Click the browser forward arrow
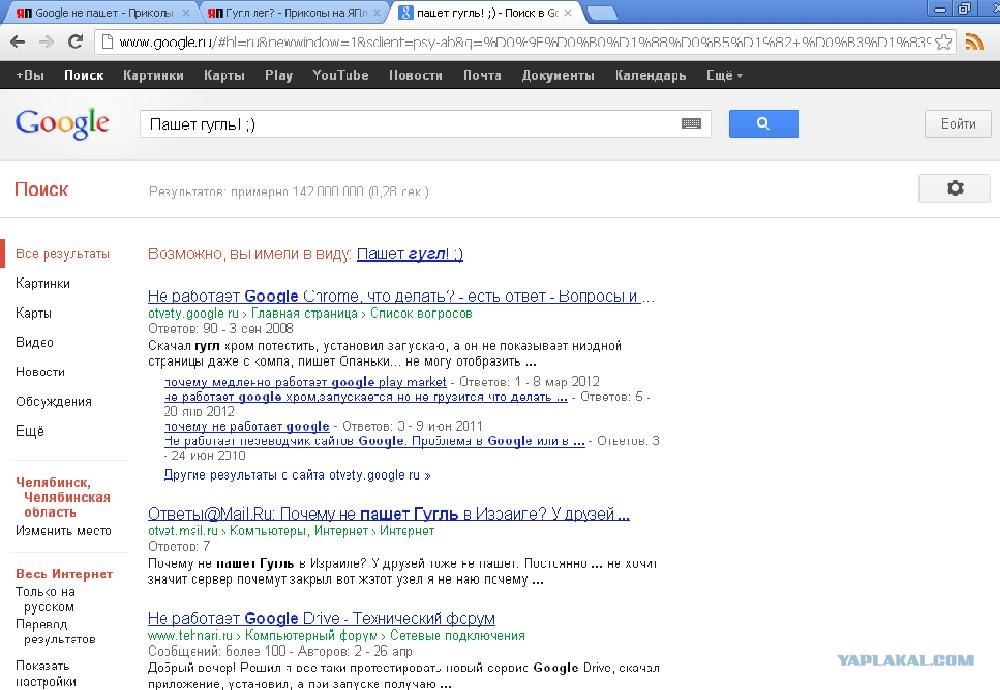1000x690 pixels. pos(46,42)
